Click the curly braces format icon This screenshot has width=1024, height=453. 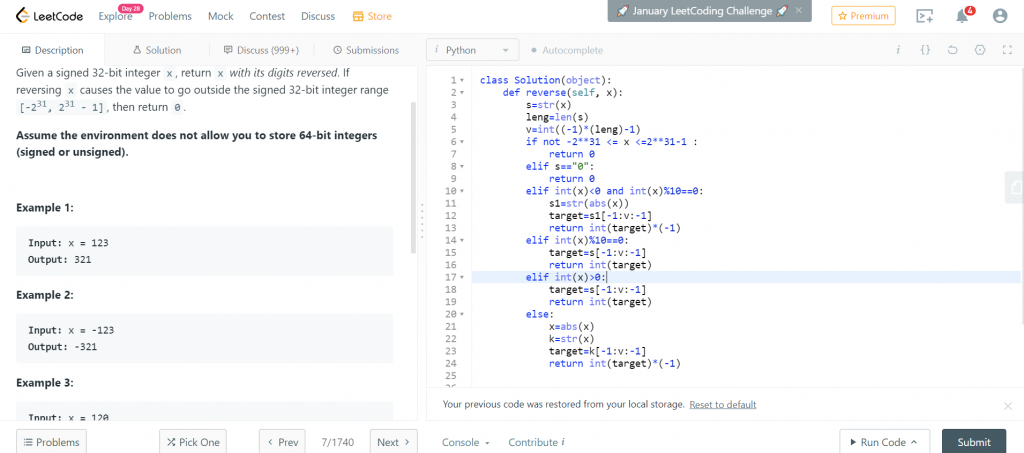925,50
